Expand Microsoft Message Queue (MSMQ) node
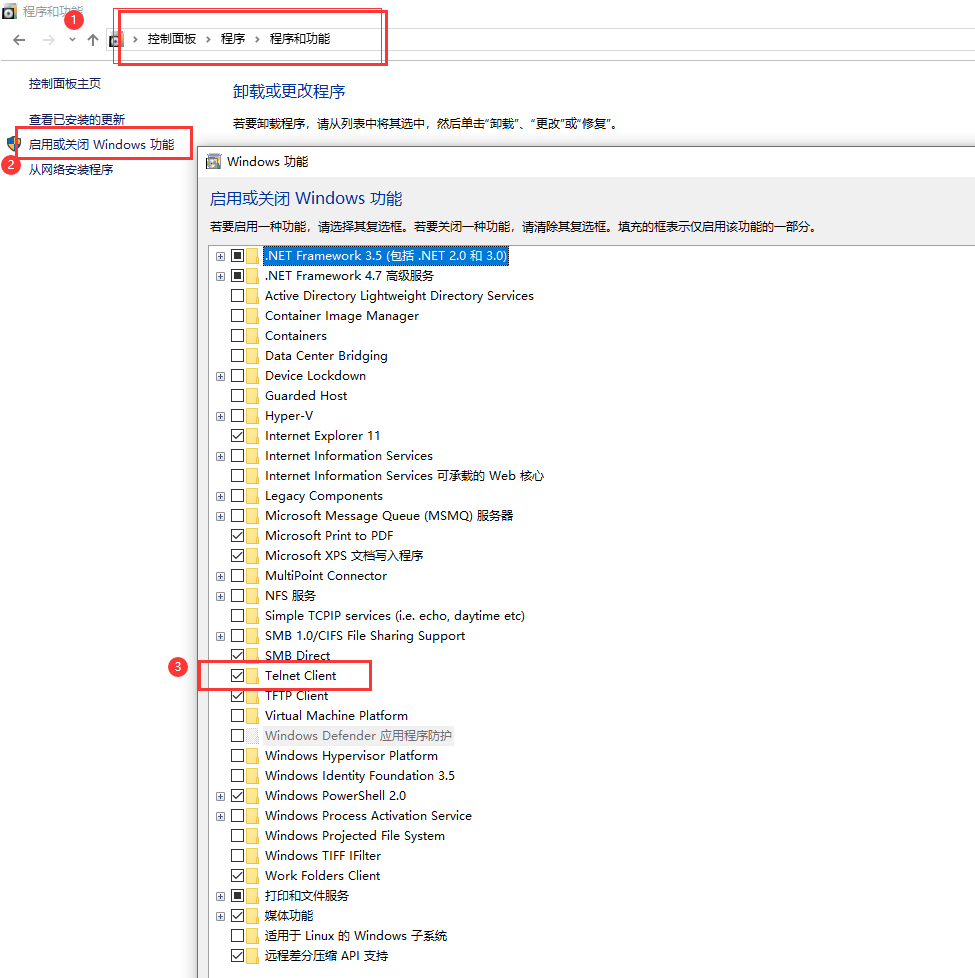975x978 pixels. (x=220, y=516)
